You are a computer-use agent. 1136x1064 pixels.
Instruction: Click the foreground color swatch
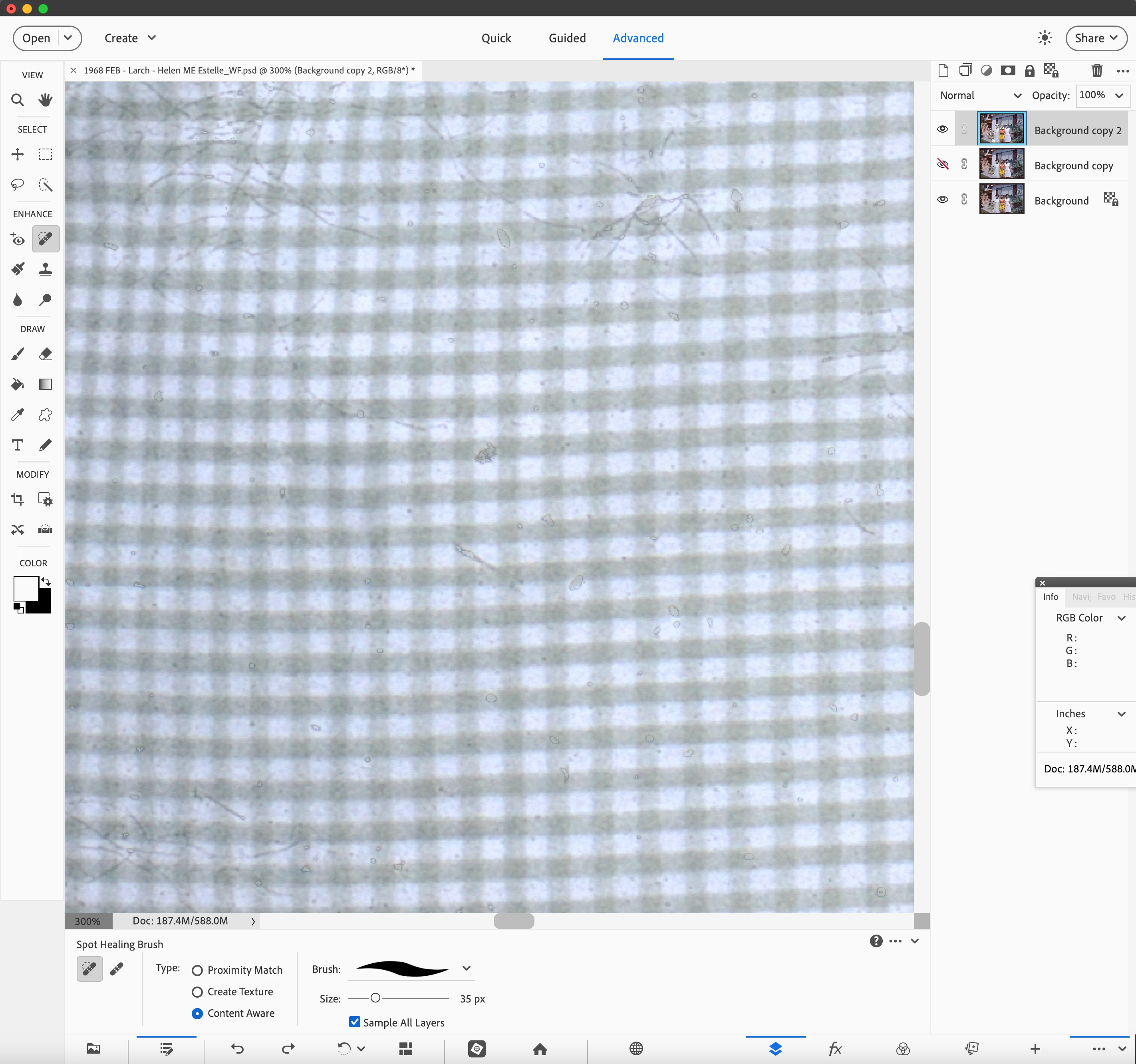point(26,589)
